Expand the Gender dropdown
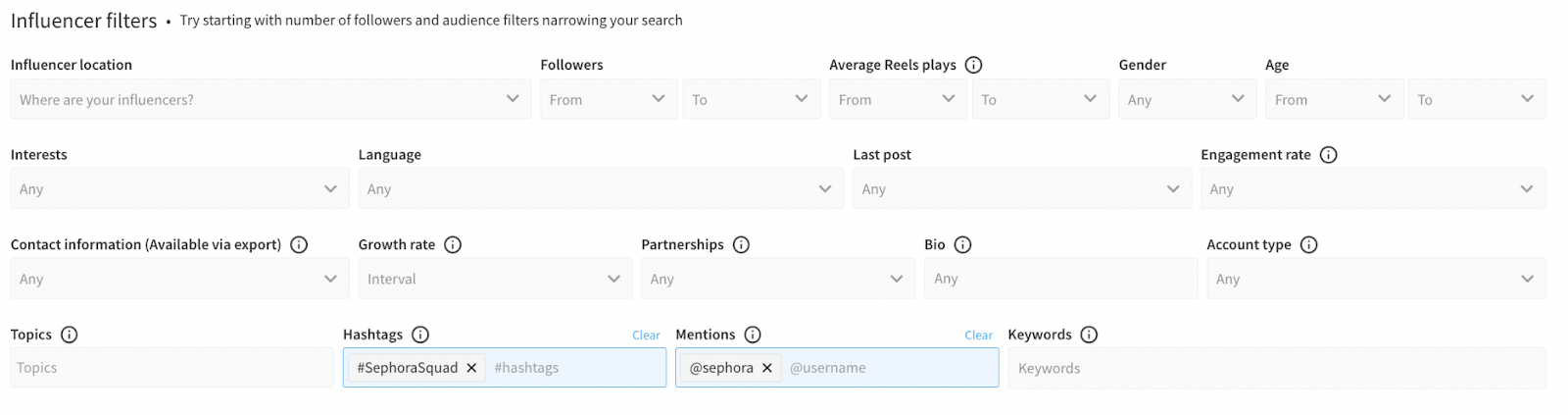Image resolution: width=1568 pixels, height=415 pixels. pyautogui.click(x=1186, y=99)
